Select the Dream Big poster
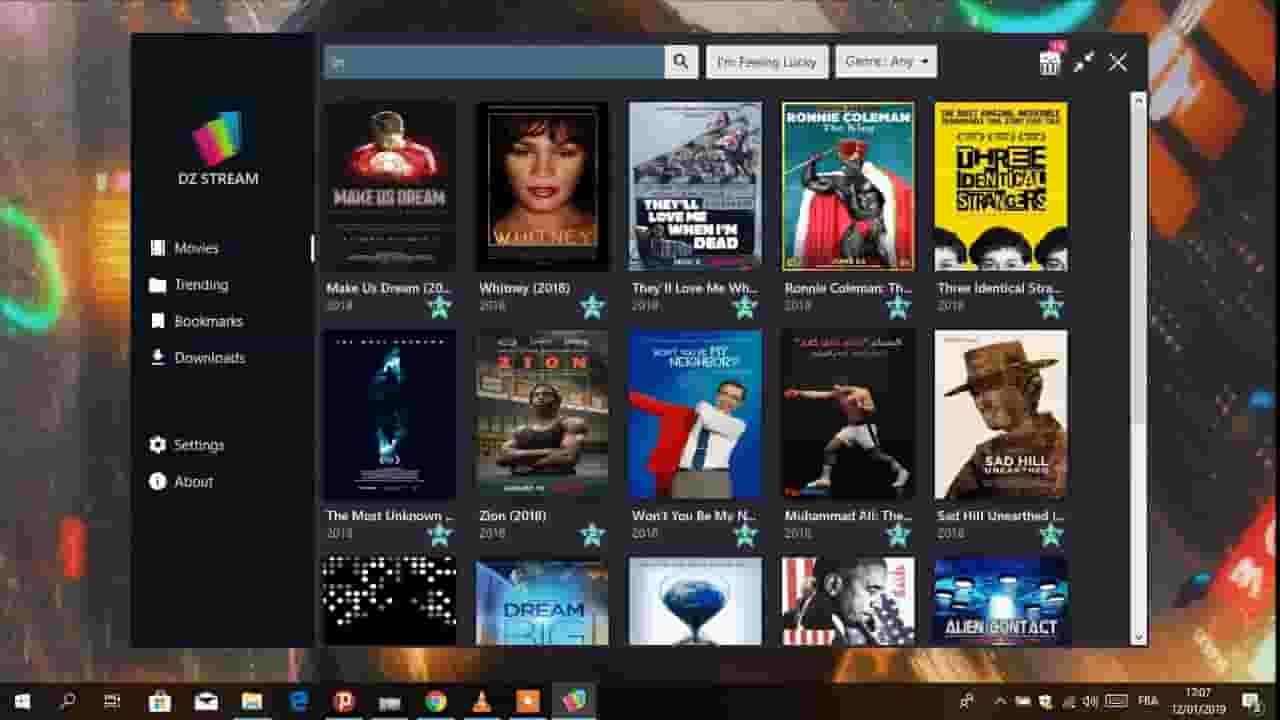The width and height of the screenshot is (1280, 720). pos(542,602)
